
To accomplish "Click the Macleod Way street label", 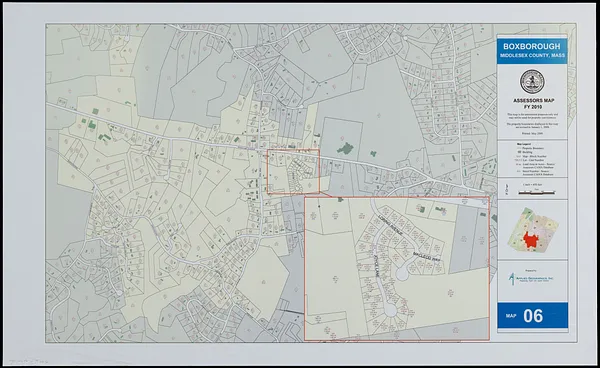I will click(x=427, y=256).
